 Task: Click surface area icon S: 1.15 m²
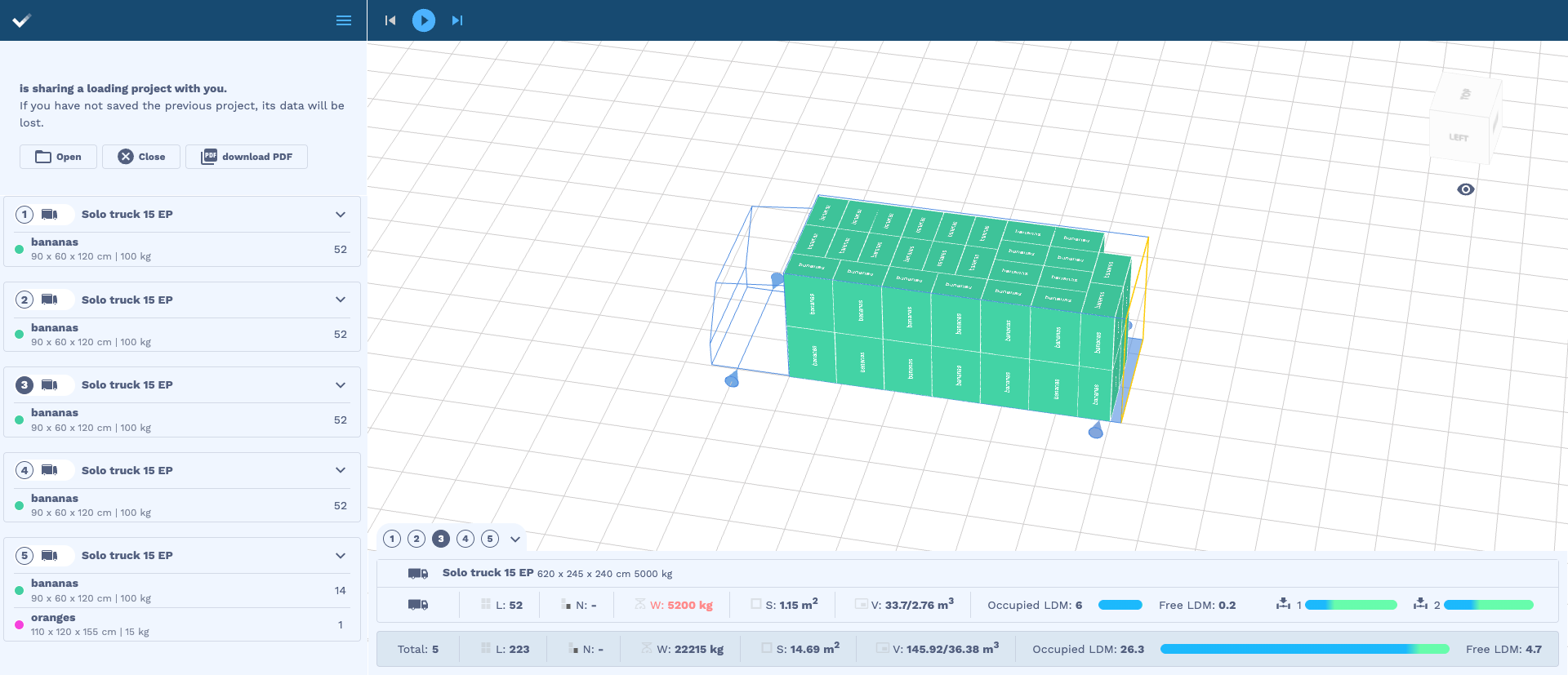[x=756, y=605]
